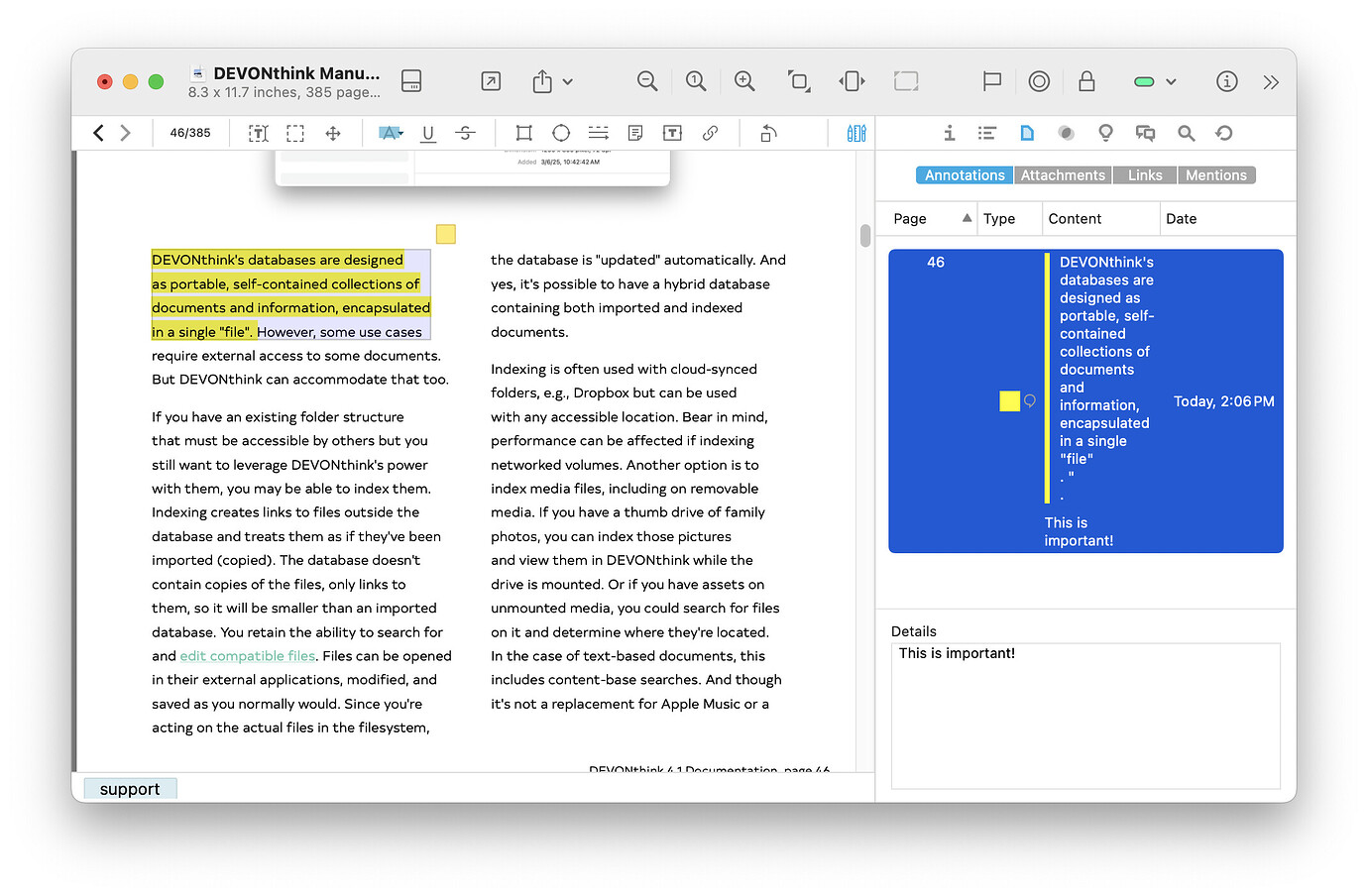Select the strikethrough annotation tool

pos(466,132)
